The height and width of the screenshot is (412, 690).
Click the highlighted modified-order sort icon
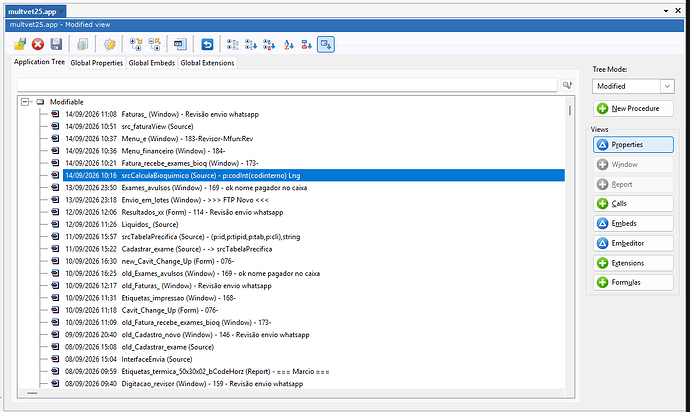326,44
